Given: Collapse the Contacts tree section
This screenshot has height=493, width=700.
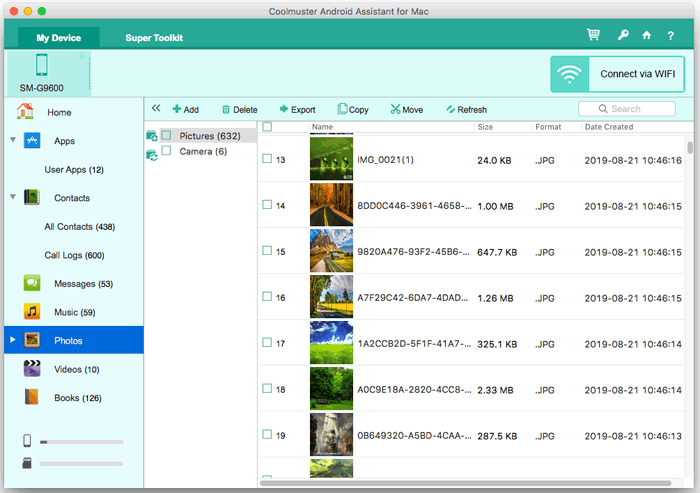Looking at the screenshot, I should [x=12, y=198].
